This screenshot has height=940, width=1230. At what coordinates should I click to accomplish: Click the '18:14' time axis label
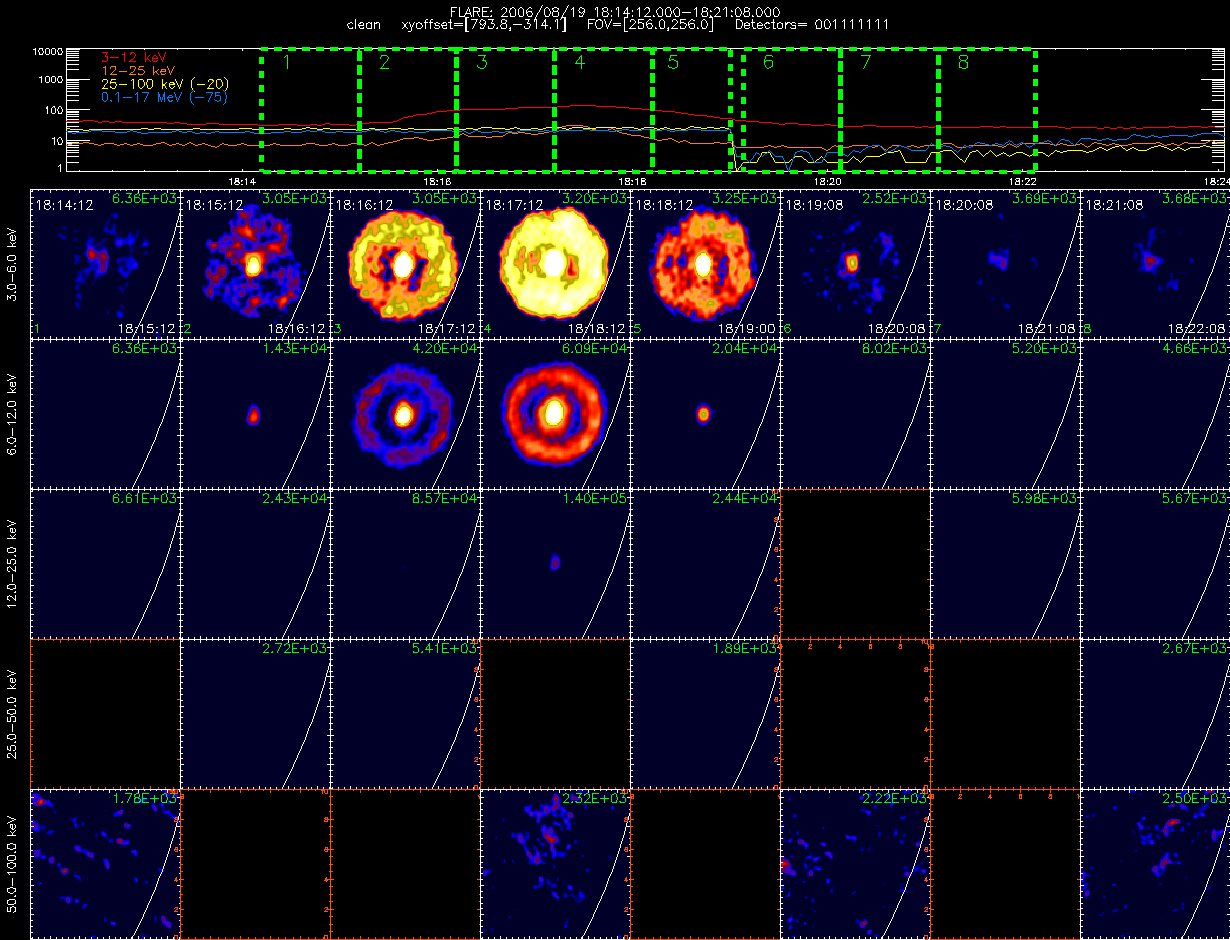tap(244, 182)
